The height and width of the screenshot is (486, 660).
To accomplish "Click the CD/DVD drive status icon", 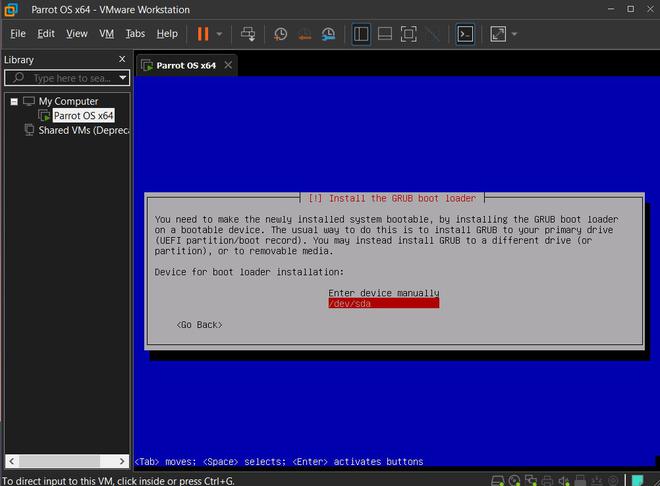I will coord(514,481).
